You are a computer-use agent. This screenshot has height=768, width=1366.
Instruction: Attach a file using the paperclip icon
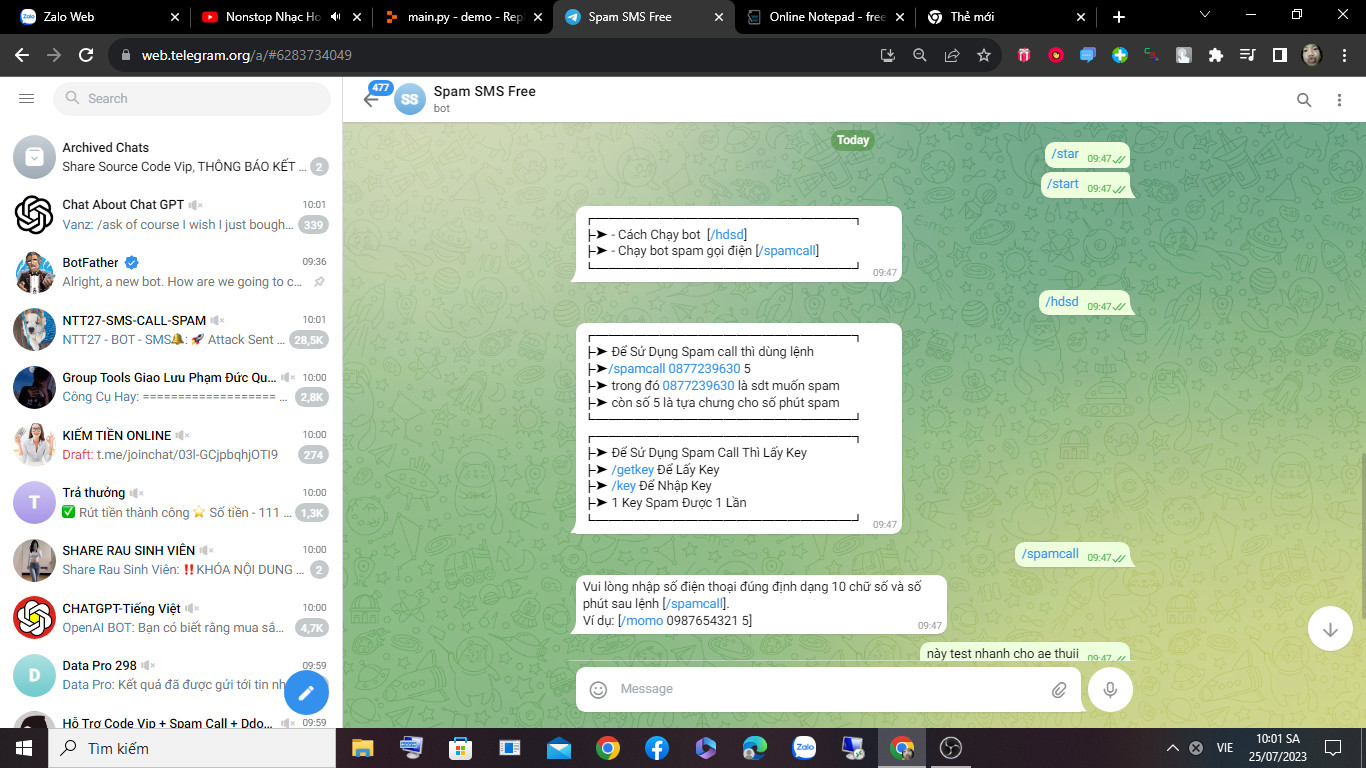pyautogui.click(x=1058, y=689)
